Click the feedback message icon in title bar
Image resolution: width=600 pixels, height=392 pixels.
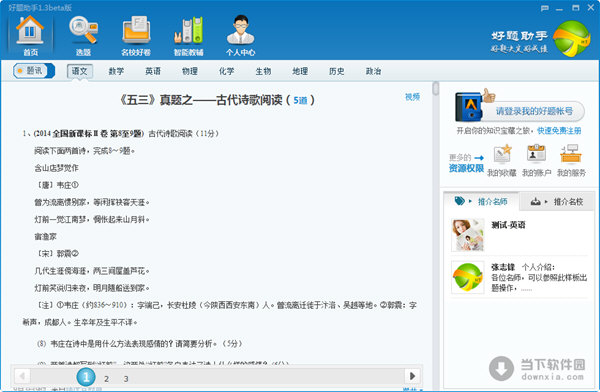545,8
